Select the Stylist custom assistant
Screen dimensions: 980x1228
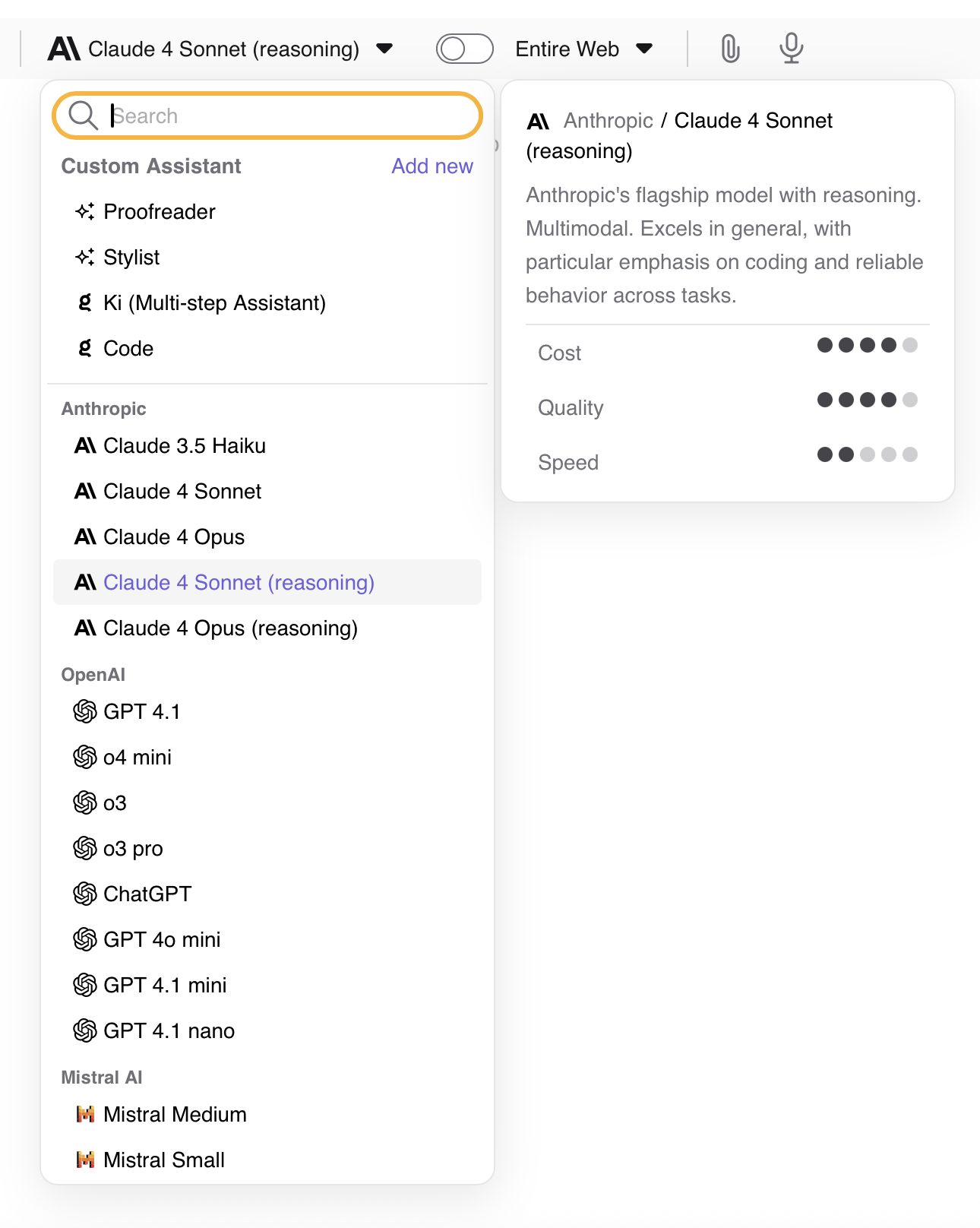[131, 258]
